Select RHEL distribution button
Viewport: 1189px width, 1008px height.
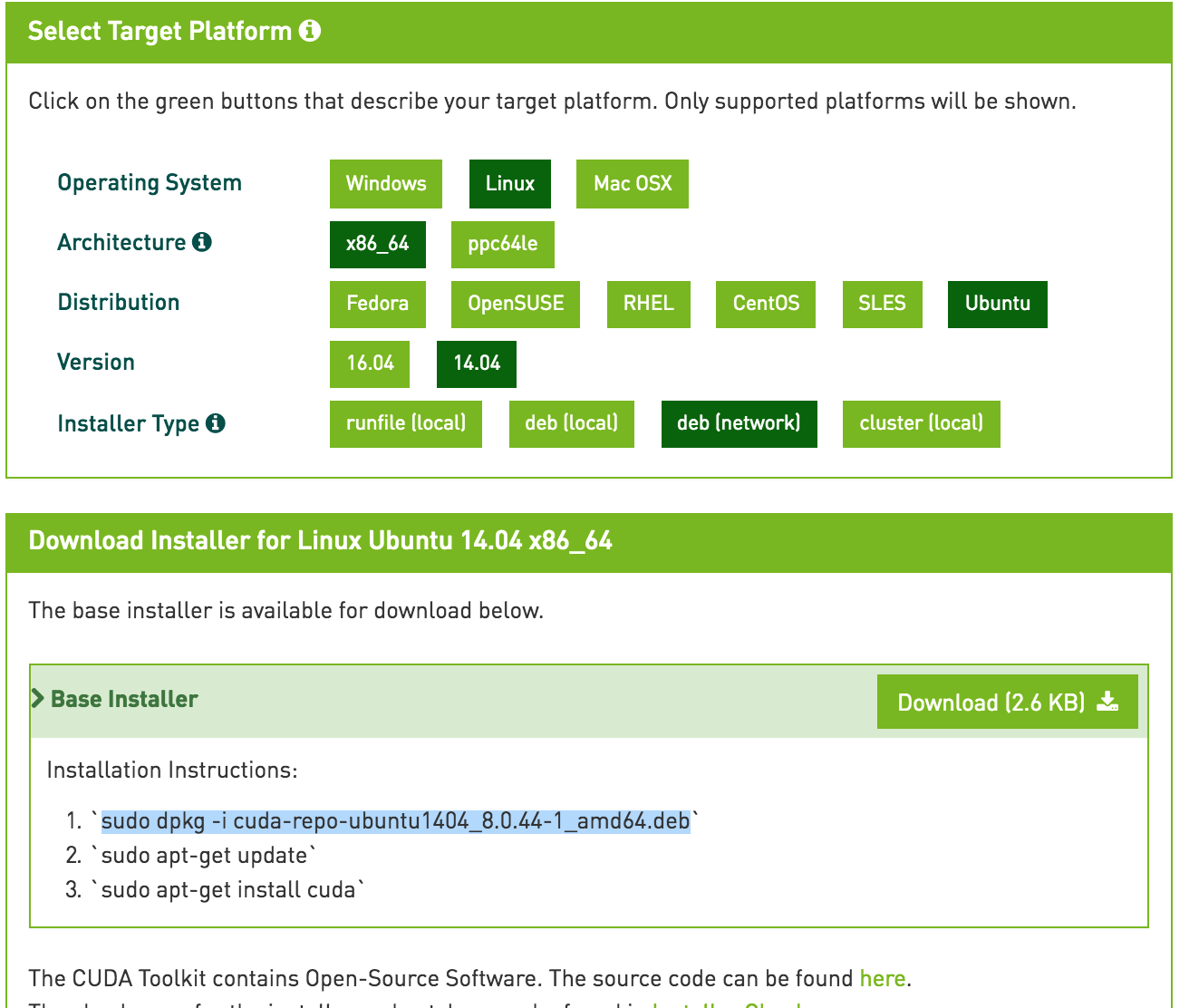coord(649,304)
